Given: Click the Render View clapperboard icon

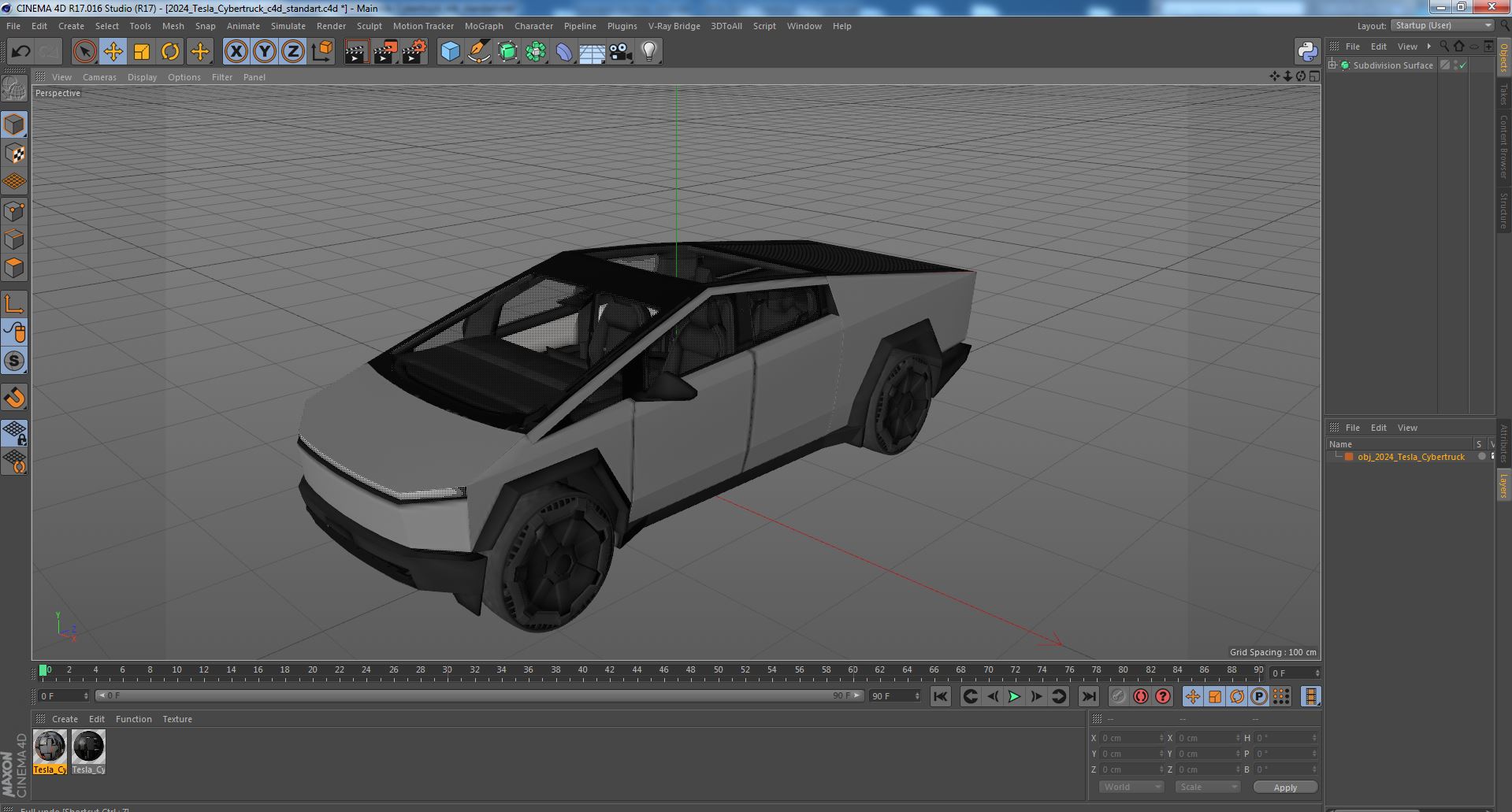Looking at the screenshot, I should pyautogui.click(x=357, y=52).
